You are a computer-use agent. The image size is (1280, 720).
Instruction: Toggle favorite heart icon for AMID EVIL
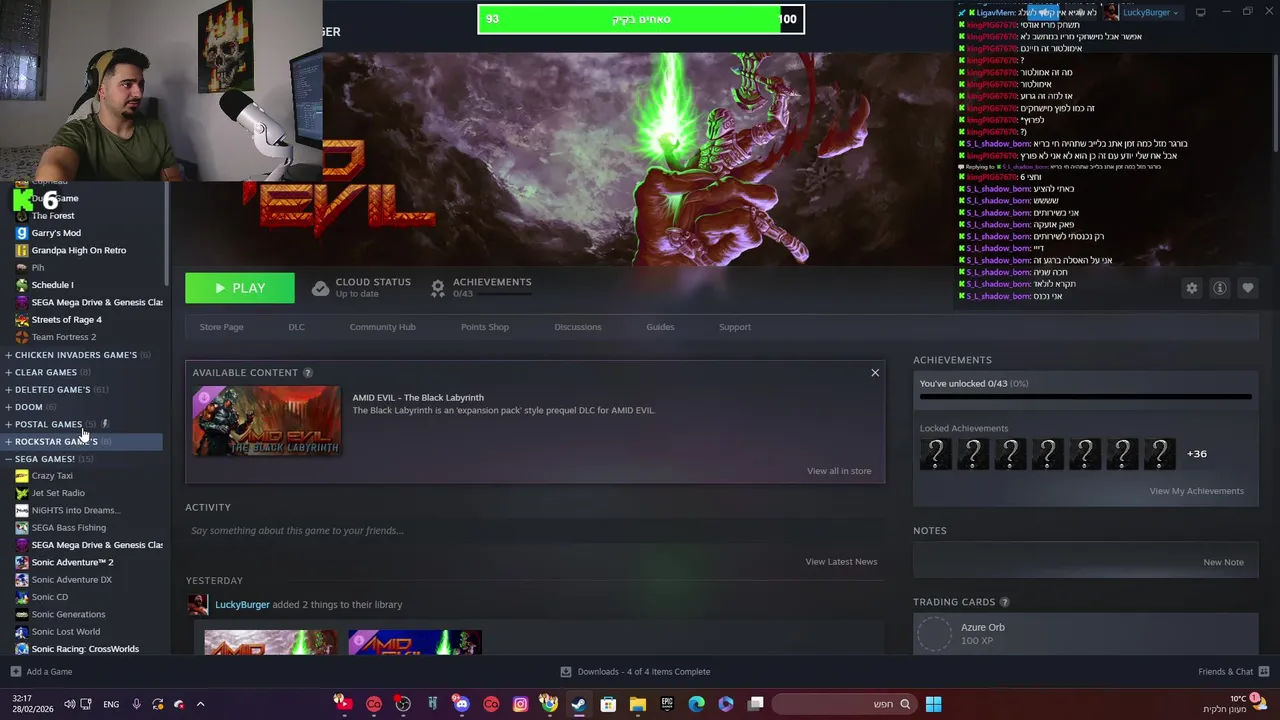(1248, 288)
